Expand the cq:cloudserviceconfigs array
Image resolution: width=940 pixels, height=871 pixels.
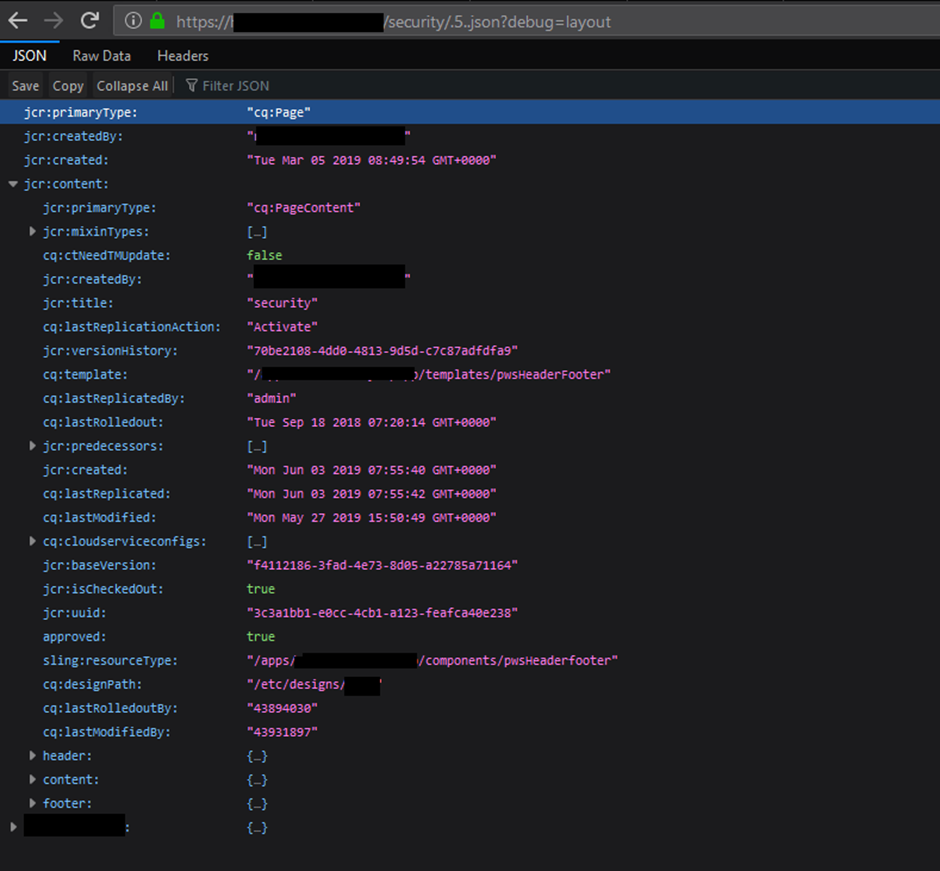pyautogui.click(x=32, y=541)
